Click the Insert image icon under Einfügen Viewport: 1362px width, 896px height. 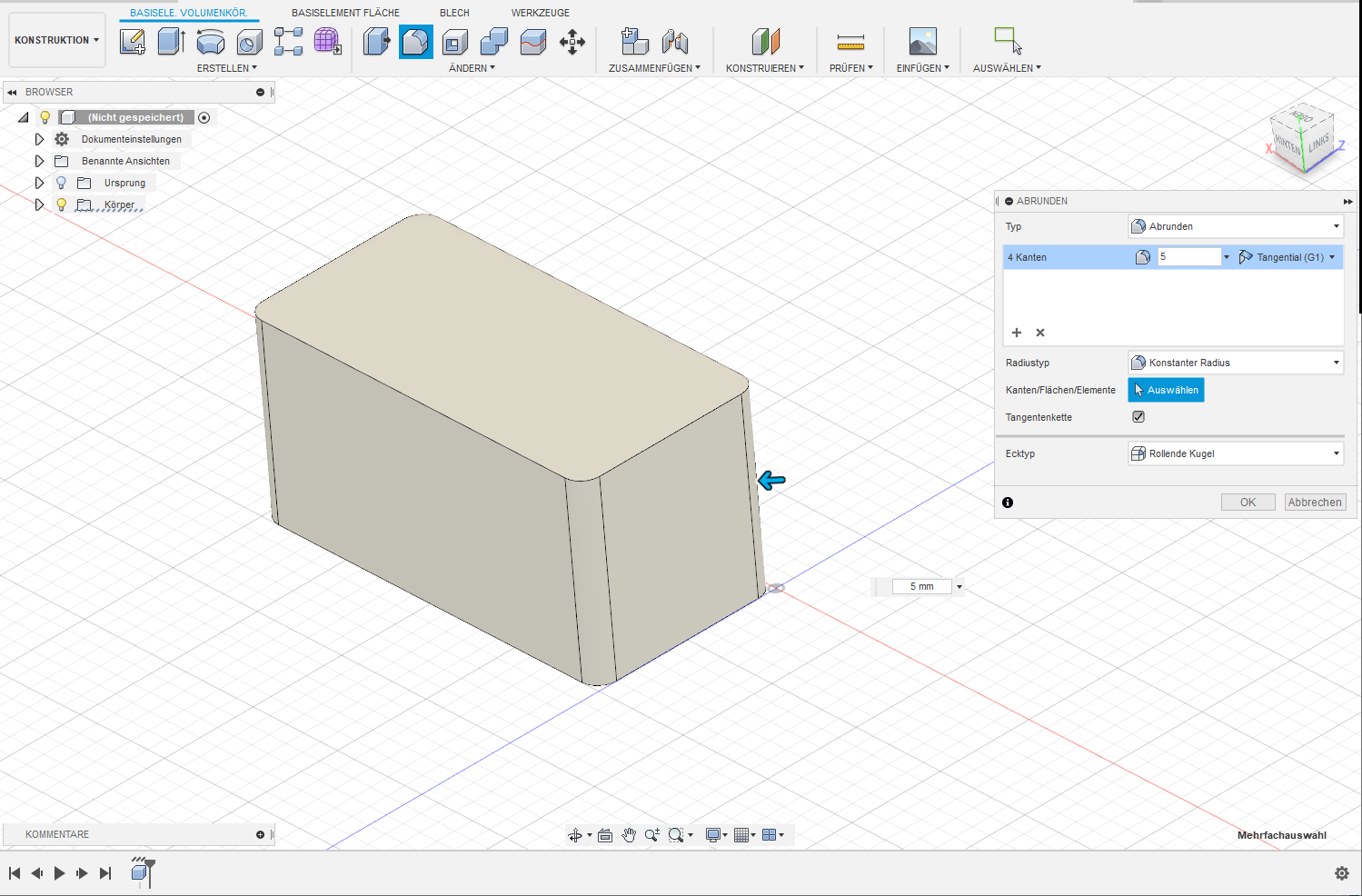pos(922,42)
